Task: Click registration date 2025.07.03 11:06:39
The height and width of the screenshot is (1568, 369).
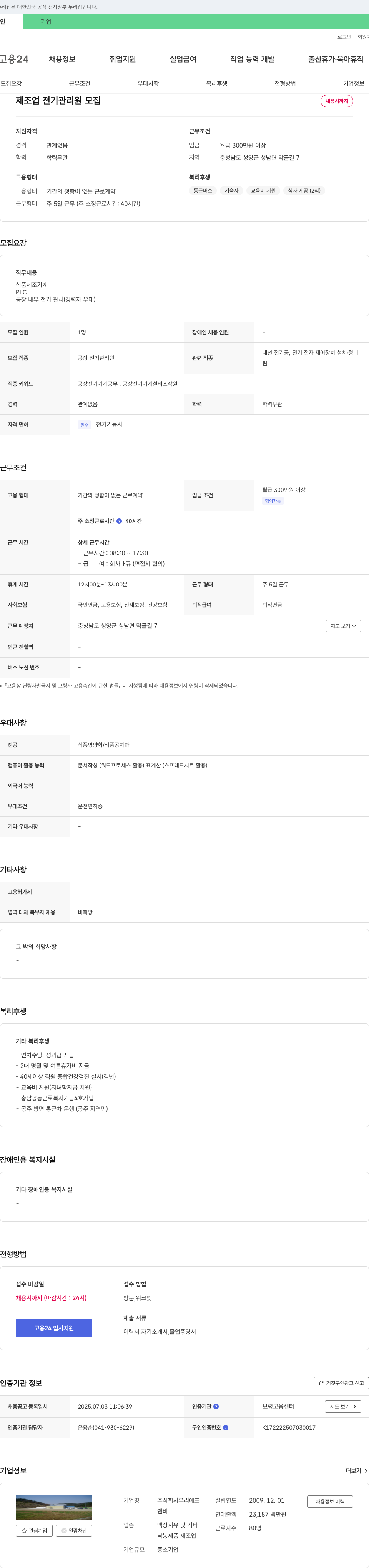Action: [105, 1407]
